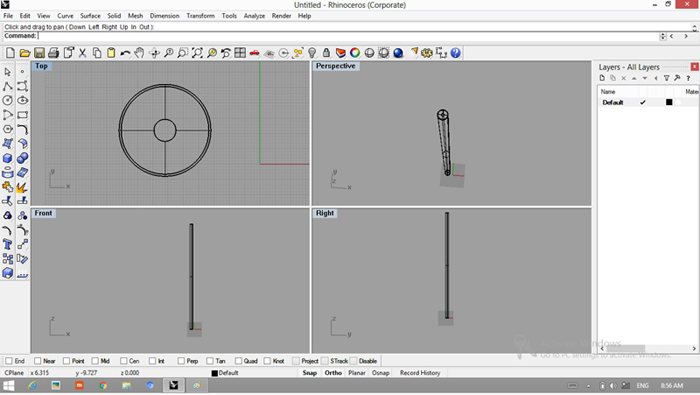Click the Save file icon in toolbar
Screen dimensions: 700x395
(x=39, y=53)
